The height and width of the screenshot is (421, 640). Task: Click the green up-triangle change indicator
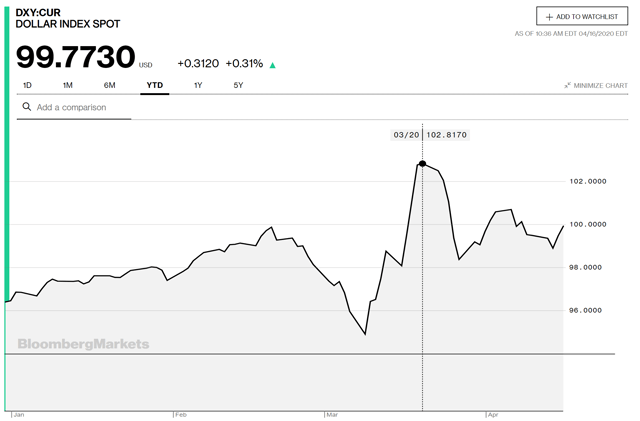(x=273, y=64)
